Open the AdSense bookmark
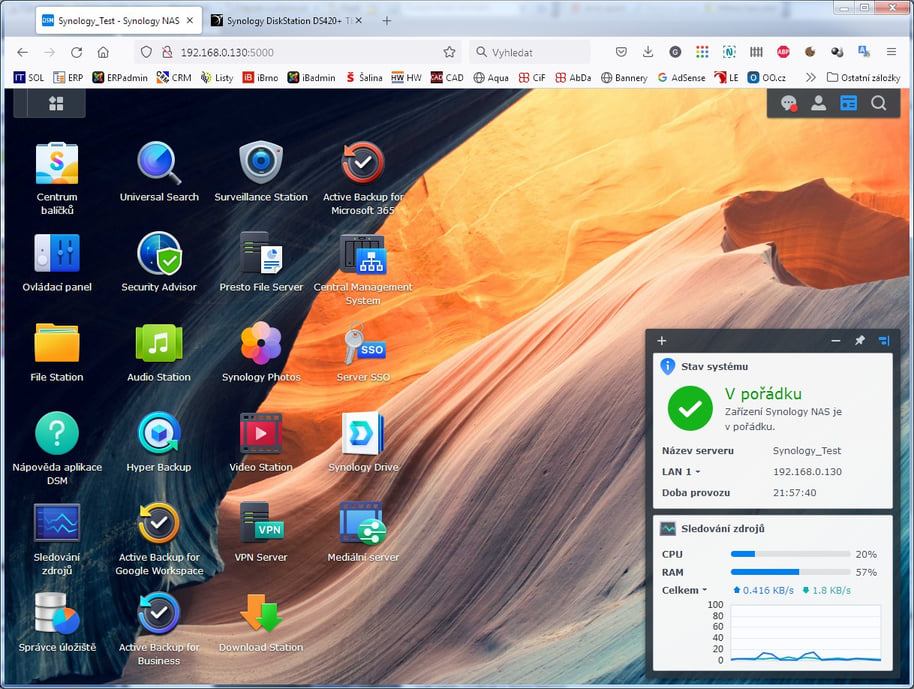914x689 pixels. pyautogui.click(x=681, y=78)
